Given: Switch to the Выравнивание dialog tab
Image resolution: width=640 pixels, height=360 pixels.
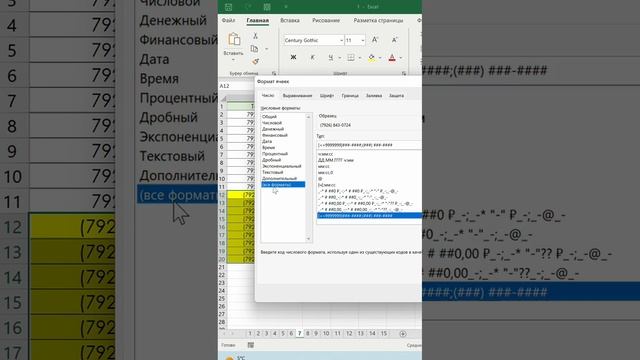Looking at the screenshot, I should (297, 96).
